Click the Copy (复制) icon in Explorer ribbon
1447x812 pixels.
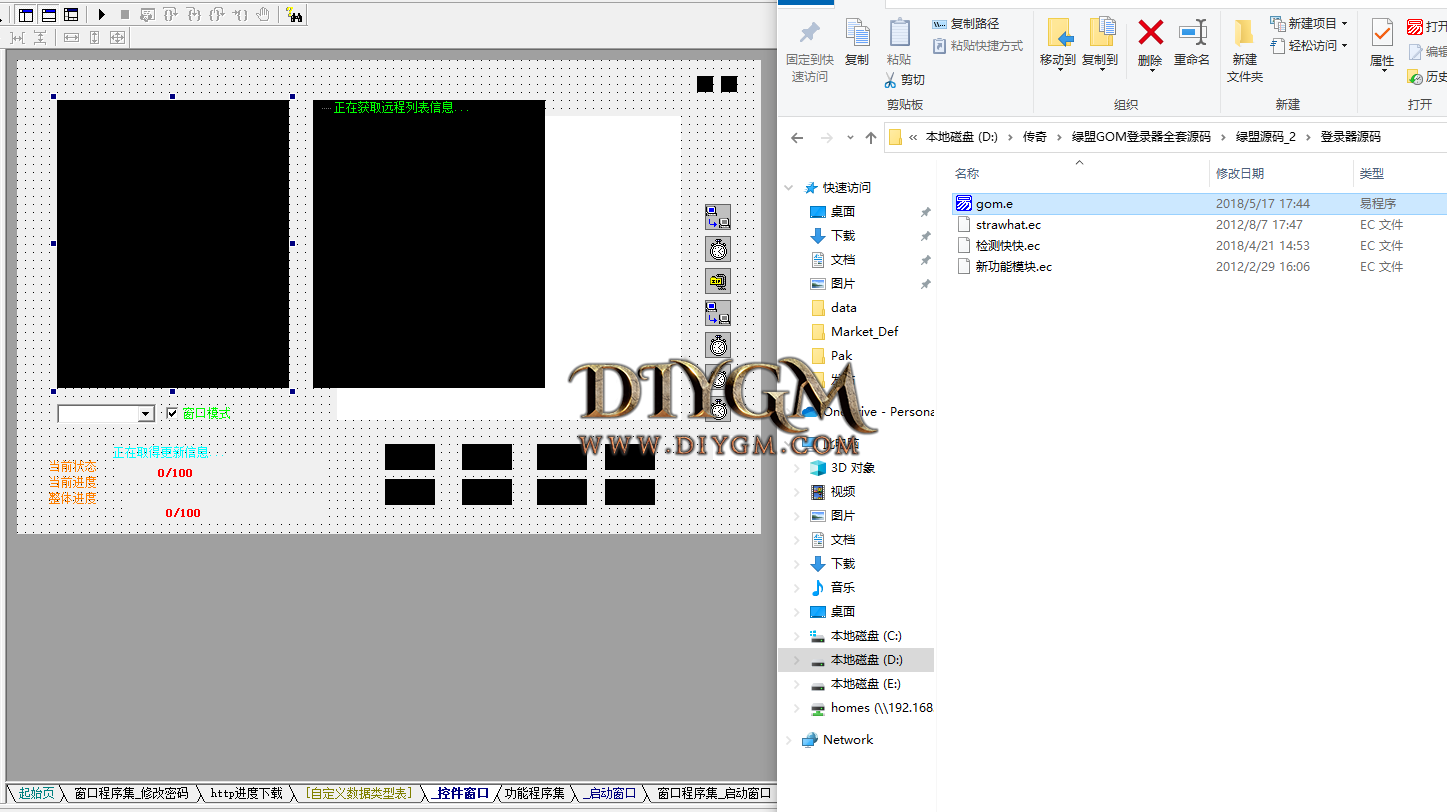tap(857, 32)
